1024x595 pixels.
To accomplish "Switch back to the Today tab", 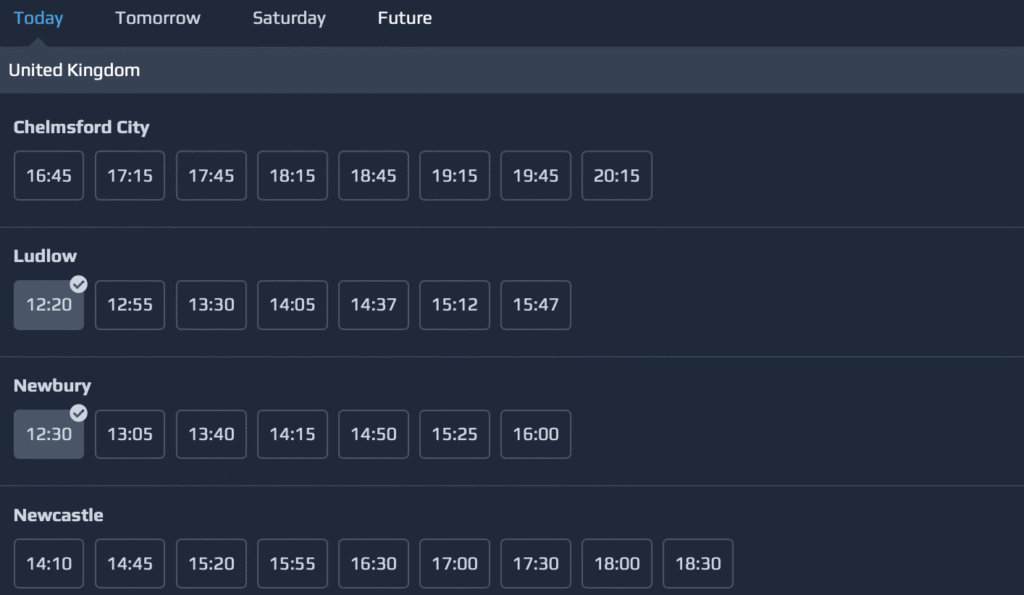I will (x=37, y=18).
